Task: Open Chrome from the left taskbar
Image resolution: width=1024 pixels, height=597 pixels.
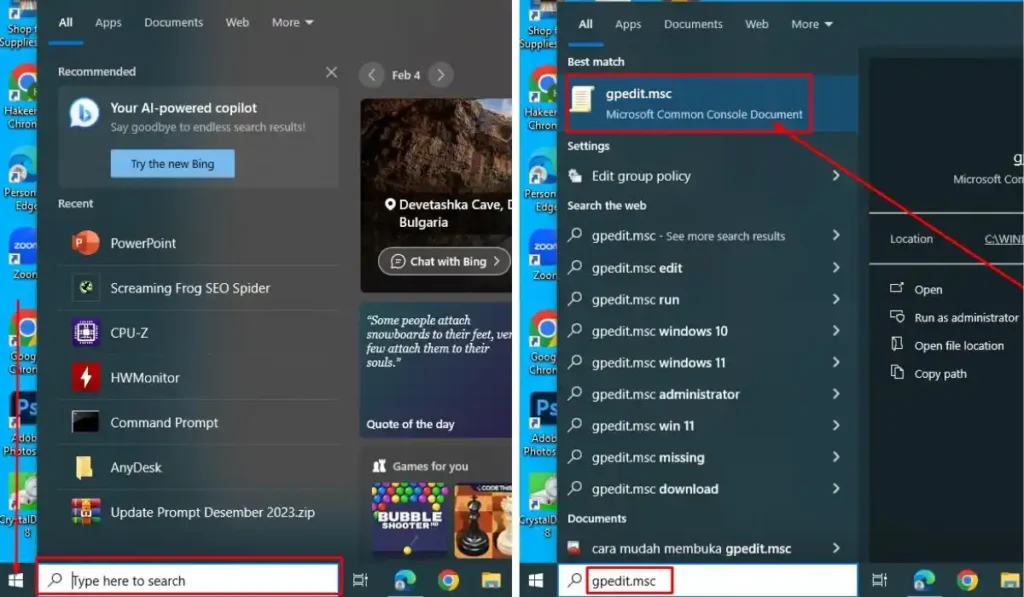Action: 448,580
